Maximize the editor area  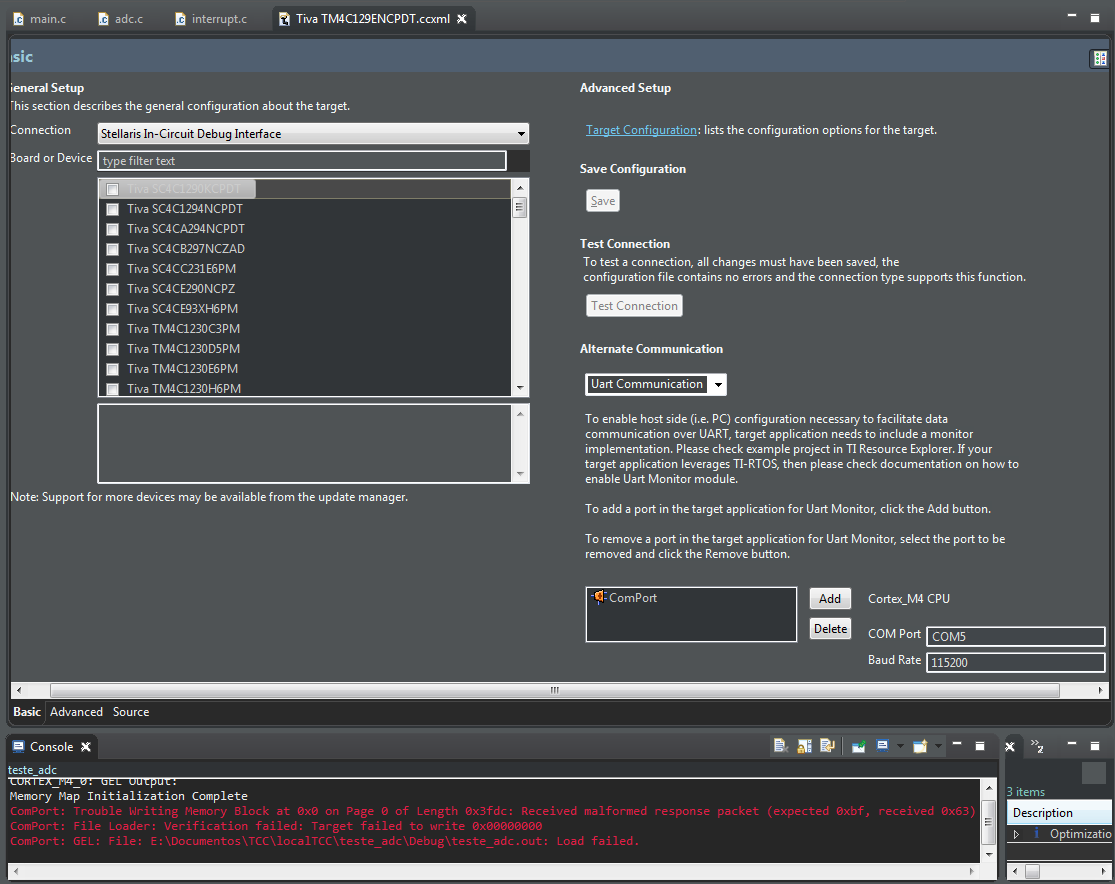point(1095,18)
